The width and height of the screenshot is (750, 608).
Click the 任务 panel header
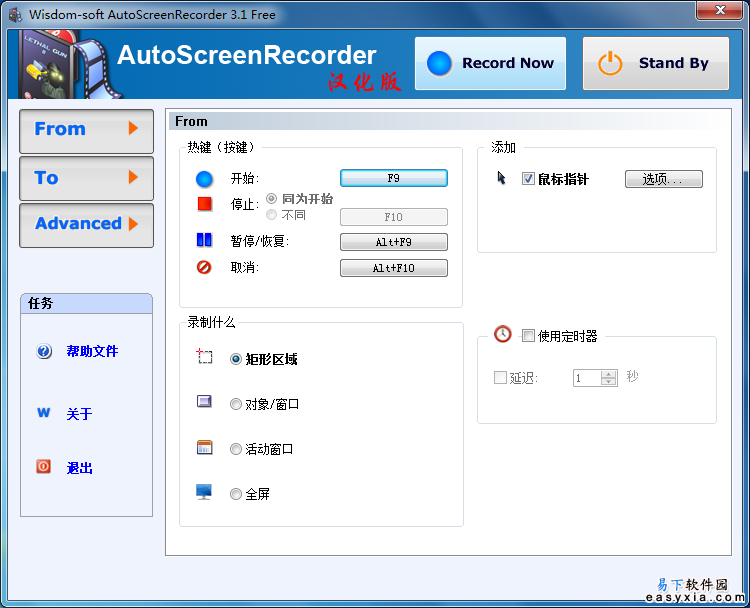[87, 303]
